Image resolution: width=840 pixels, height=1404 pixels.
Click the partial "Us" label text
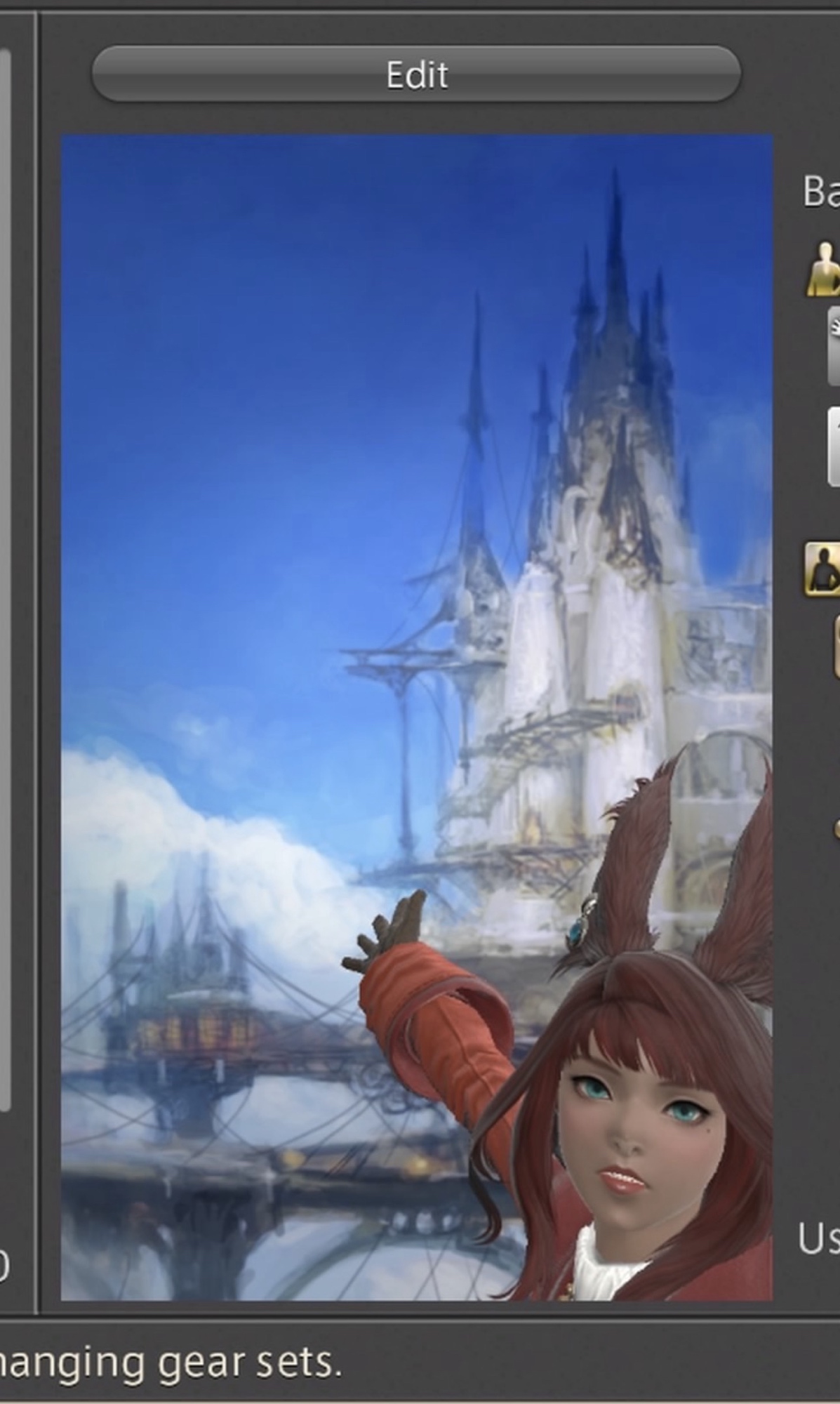818,1238
